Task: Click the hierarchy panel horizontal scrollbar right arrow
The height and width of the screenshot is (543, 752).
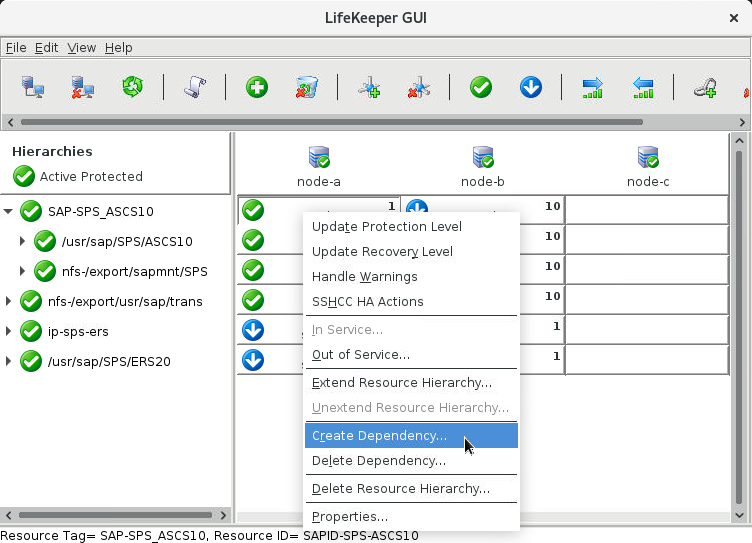Action: (x=223, y=515)
